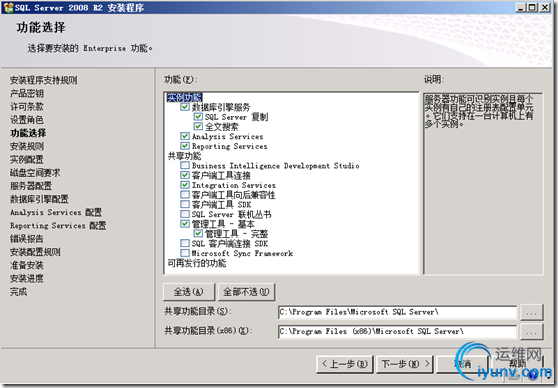Click the 下一步(N) next button
Viewport: 558px width, 388px height.
(x=405, y=364)
